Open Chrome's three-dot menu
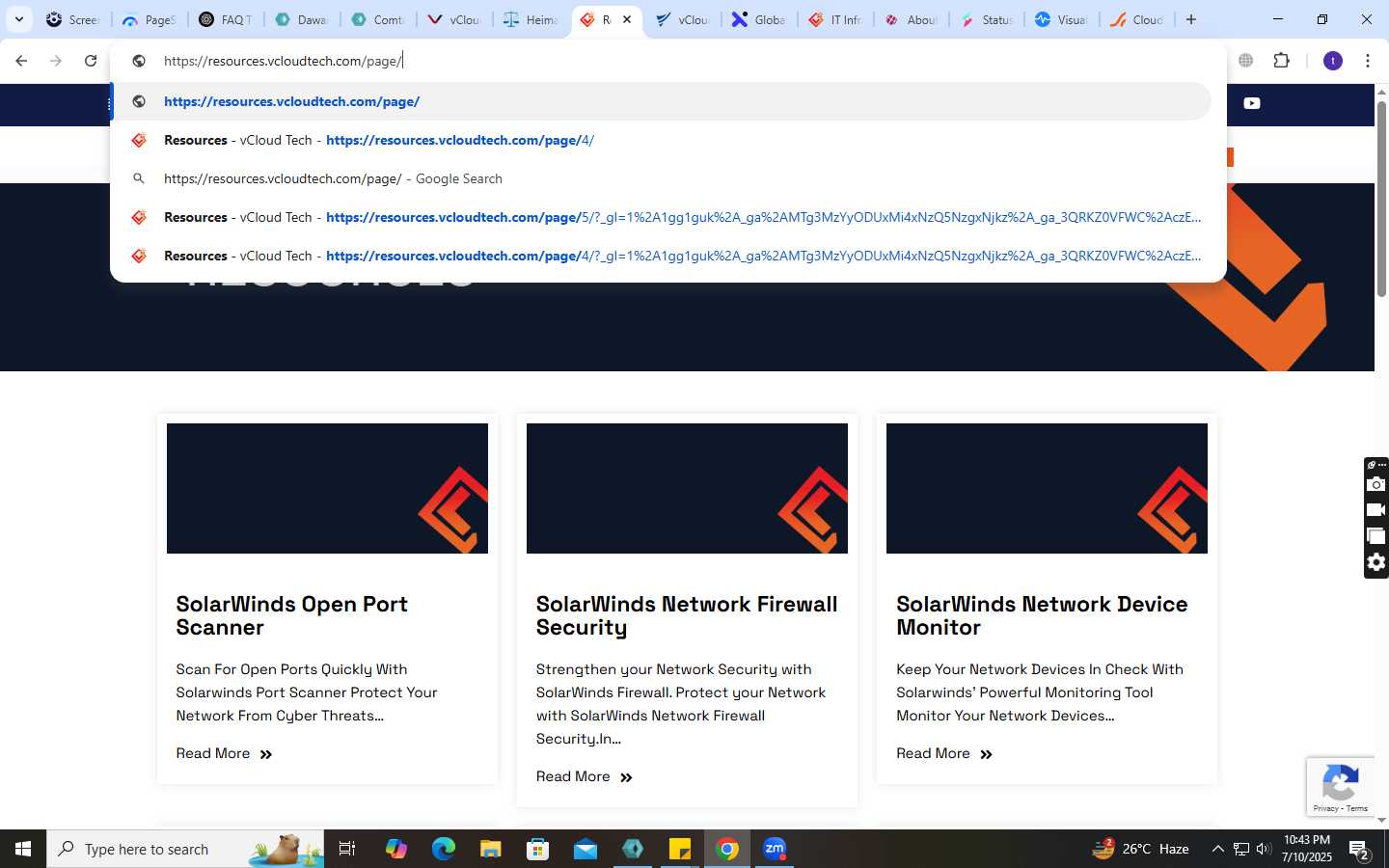Image resolution: width=1389 pixels, height=868 pixels. coord(1367,61)
